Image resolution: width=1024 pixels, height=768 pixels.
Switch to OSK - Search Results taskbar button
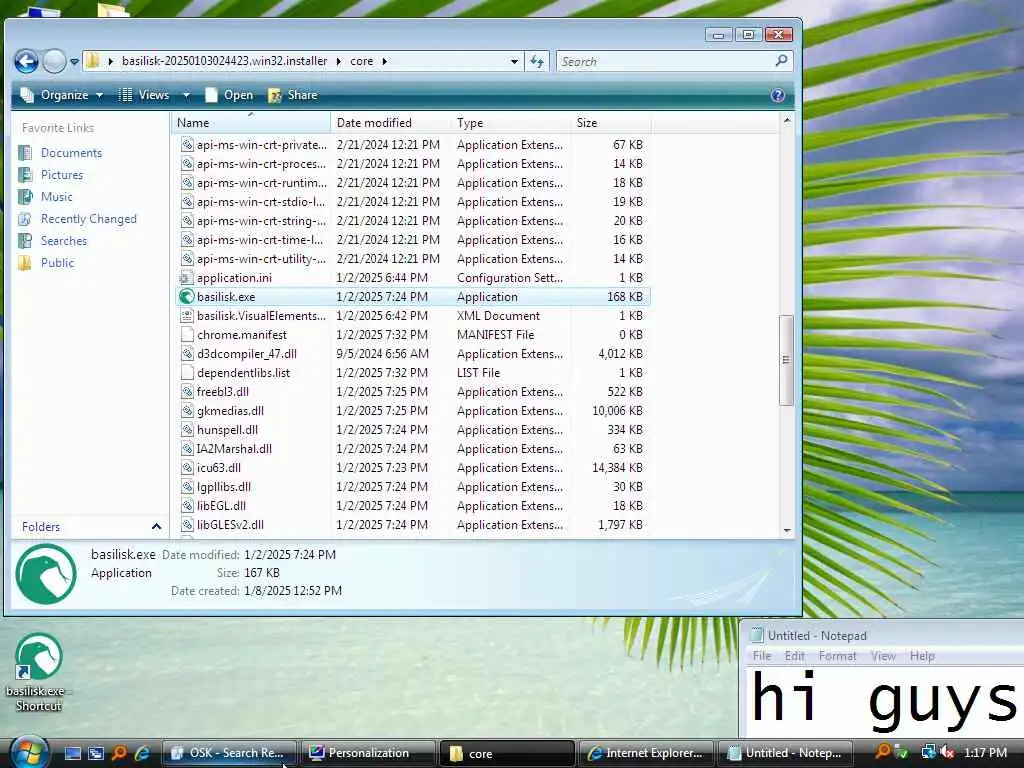pos(229,753)
